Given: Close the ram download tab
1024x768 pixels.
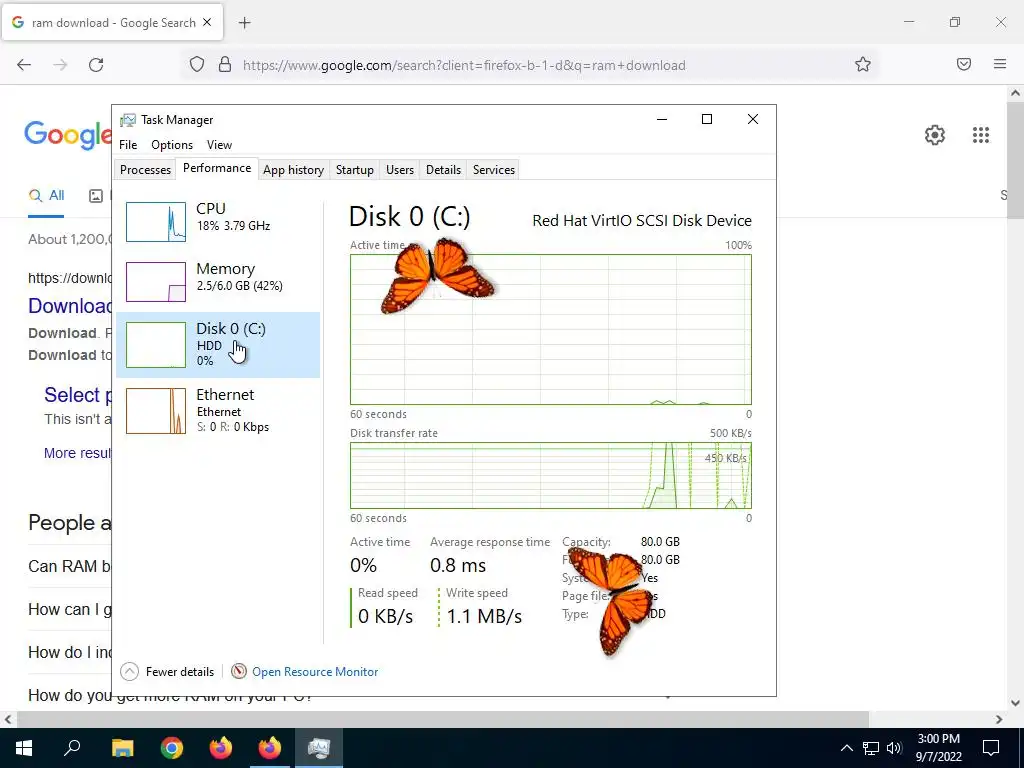Looking at the screenshot, I should pos(207,22).
